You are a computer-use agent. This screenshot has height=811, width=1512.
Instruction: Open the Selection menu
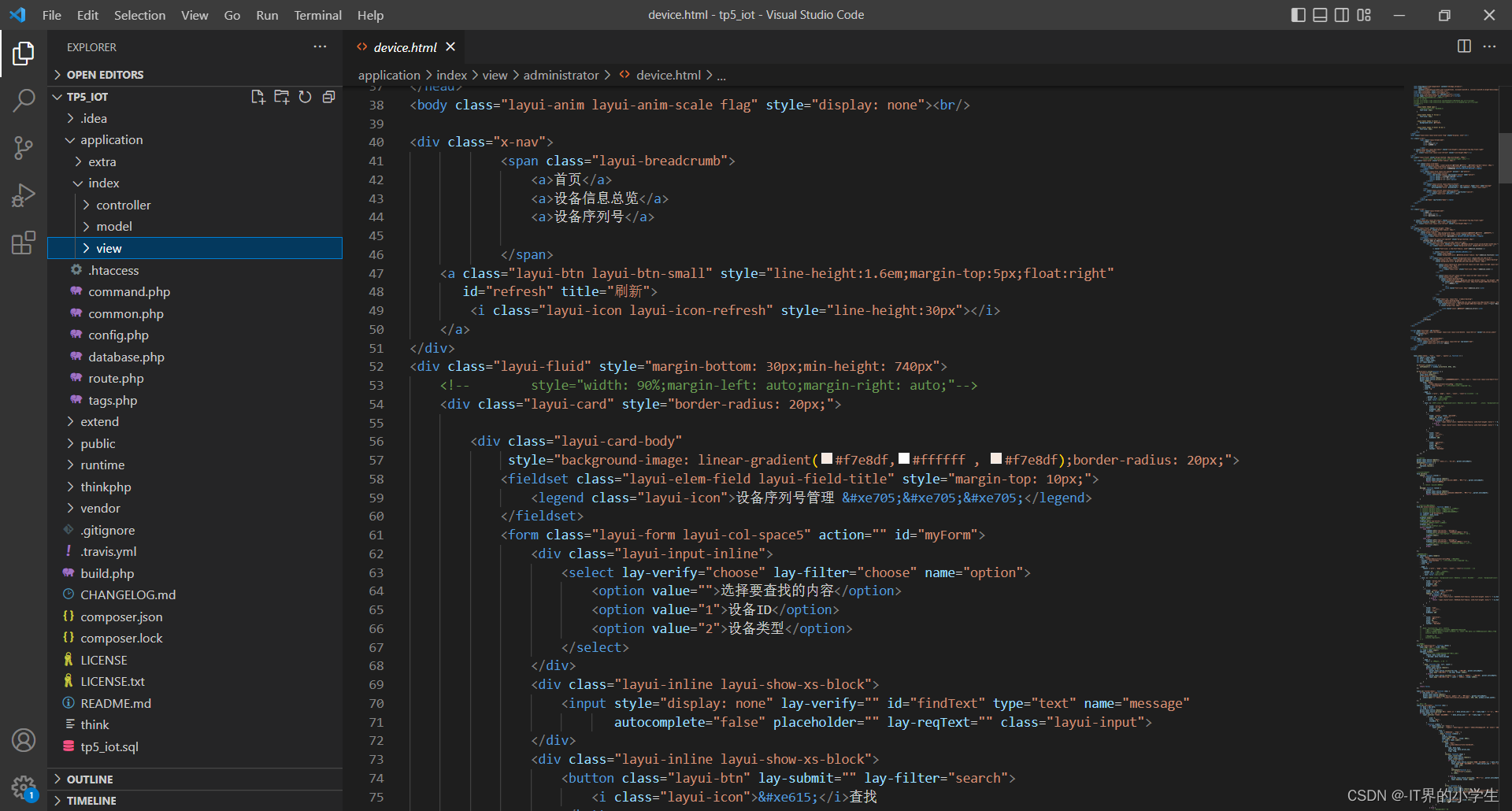(139, 15)
